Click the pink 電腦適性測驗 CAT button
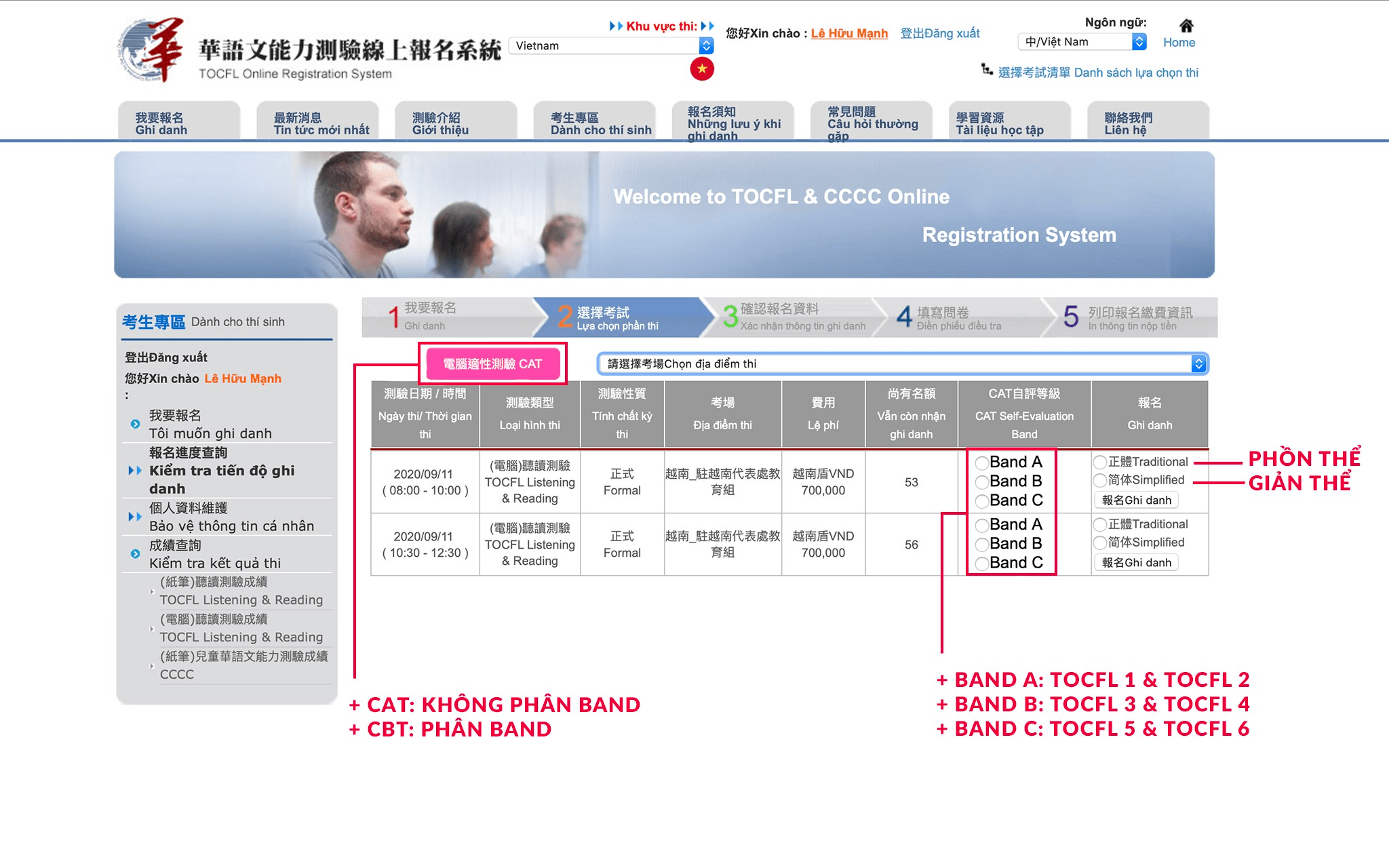The height and width of the screenshot is (868, 1389). (492, 363)
